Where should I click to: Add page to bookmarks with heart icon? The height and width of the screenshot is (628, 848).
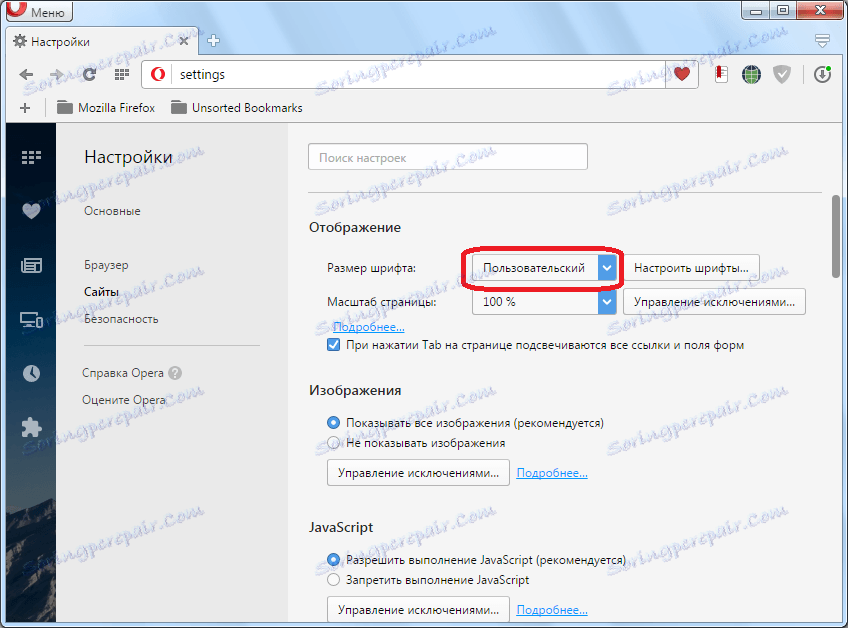point(681,74)
